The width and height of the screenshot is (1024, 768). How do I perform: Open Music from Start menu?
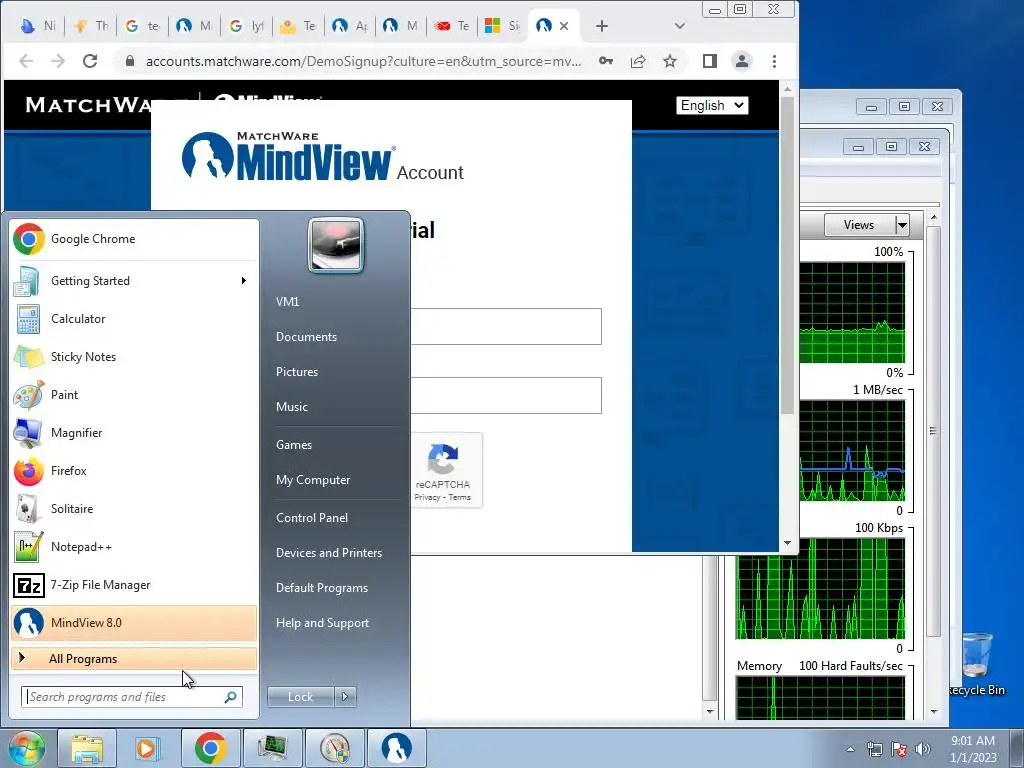coord(292,407)
